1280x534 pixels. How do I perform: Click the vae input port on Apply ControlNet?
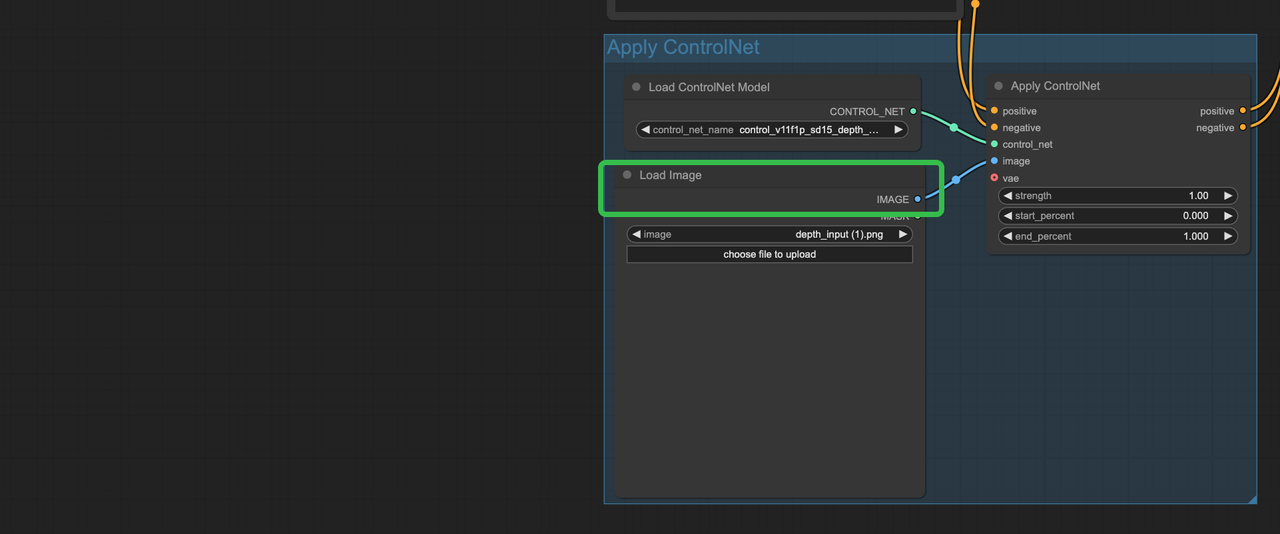point(994,178)
